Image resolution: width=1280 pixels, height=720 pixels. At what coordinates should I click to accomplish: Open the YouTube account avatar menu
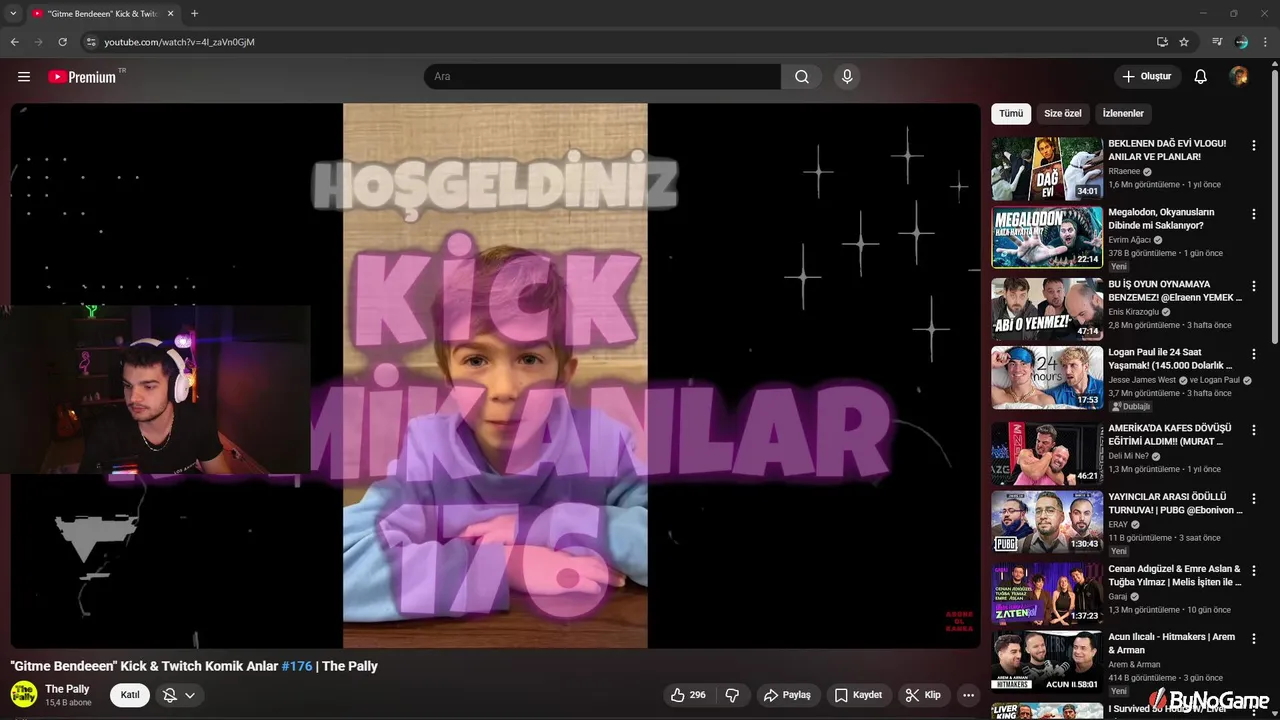coord(1239,77)
